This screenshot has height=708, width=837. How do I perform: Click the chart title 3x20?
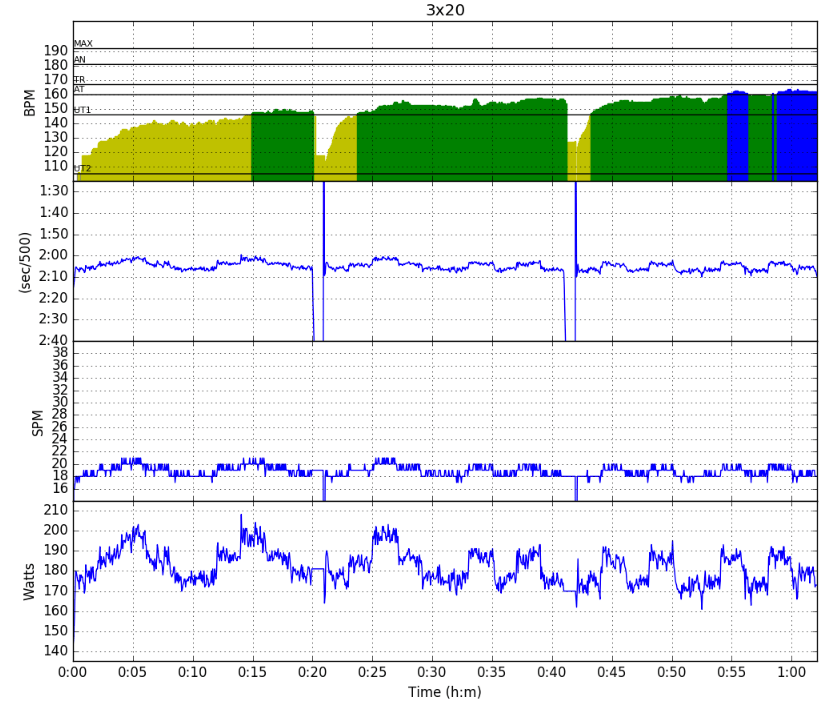445,11
